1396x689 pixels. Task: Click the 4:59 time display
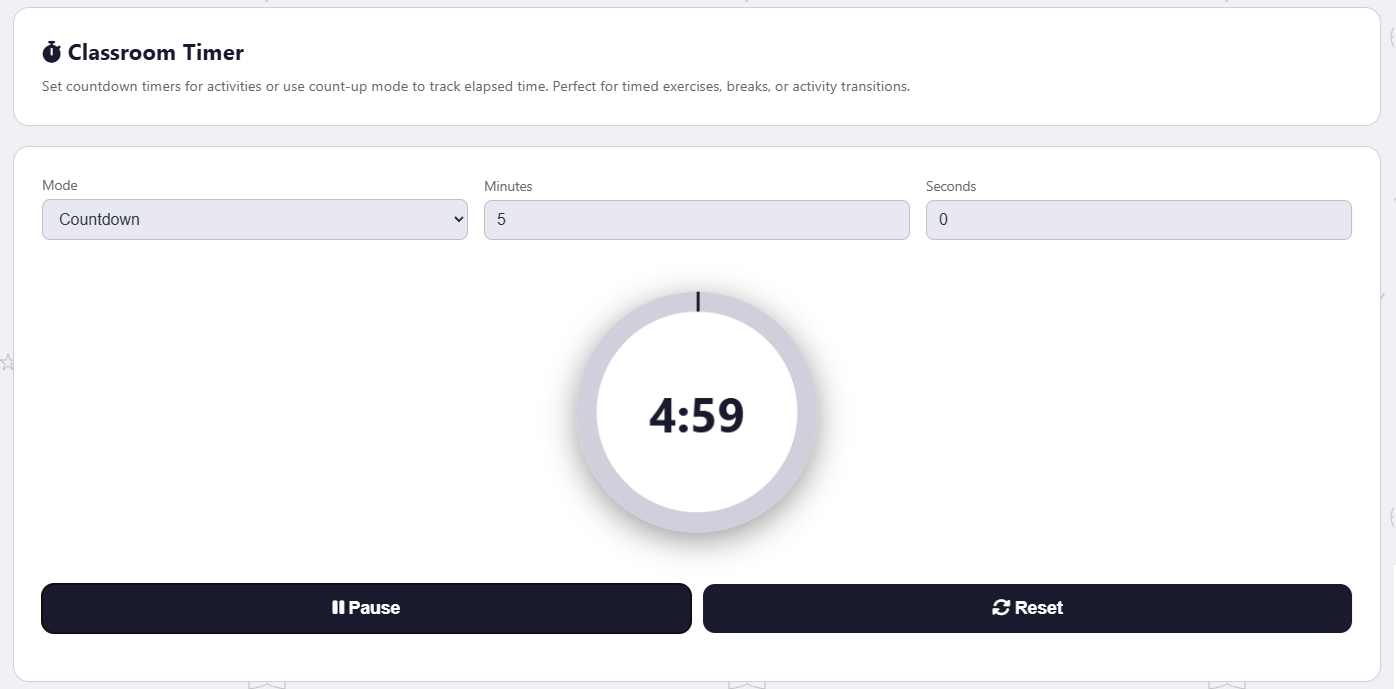coord(697,416)
